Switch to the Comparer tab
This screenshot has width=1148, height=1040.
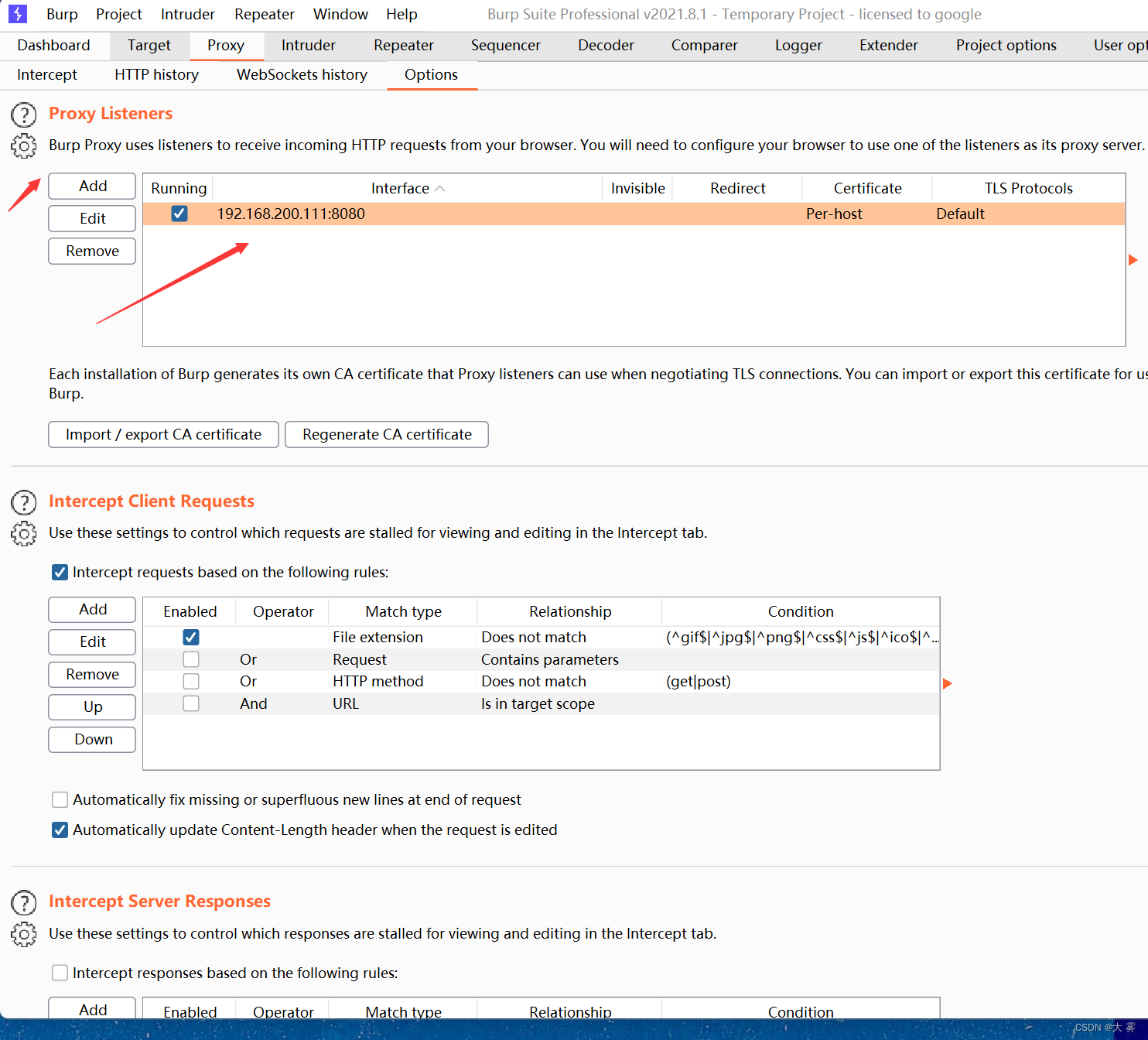(705, 45)
